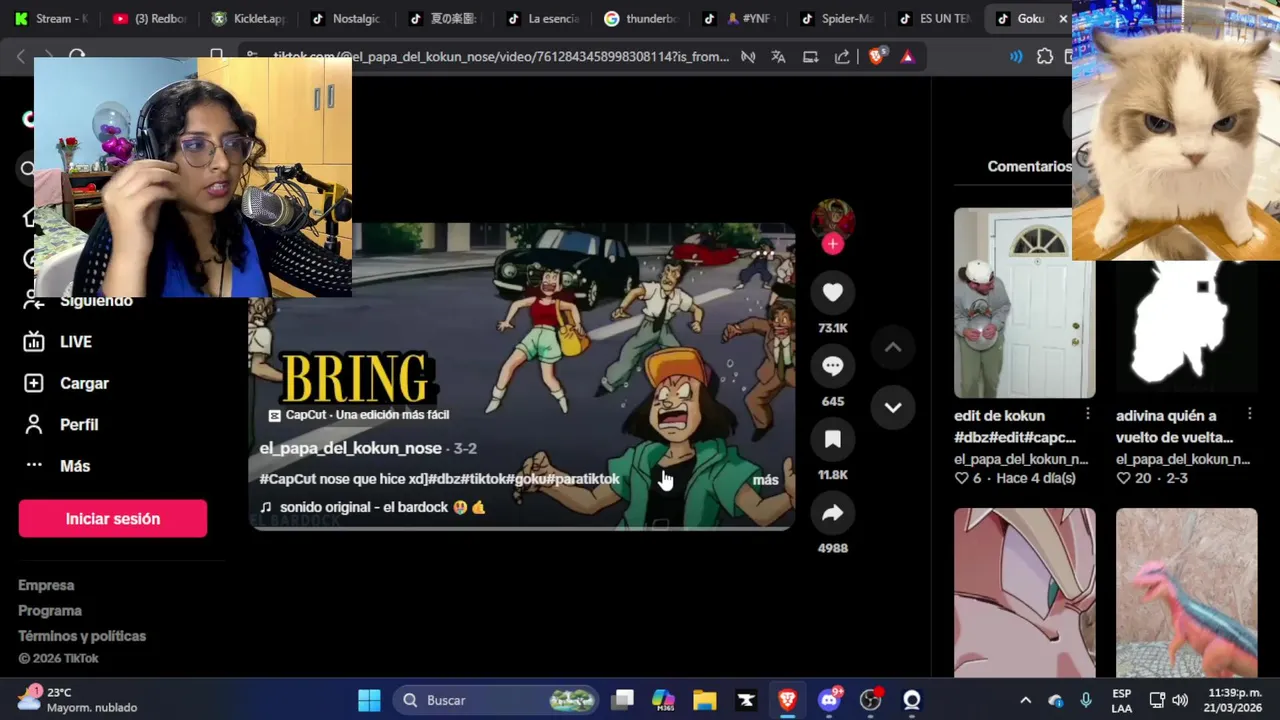Switch to the Spider-Ma tab
The width and height of the screenshot is (1280, 720).
pyautogui.click(x=836, y=18)
